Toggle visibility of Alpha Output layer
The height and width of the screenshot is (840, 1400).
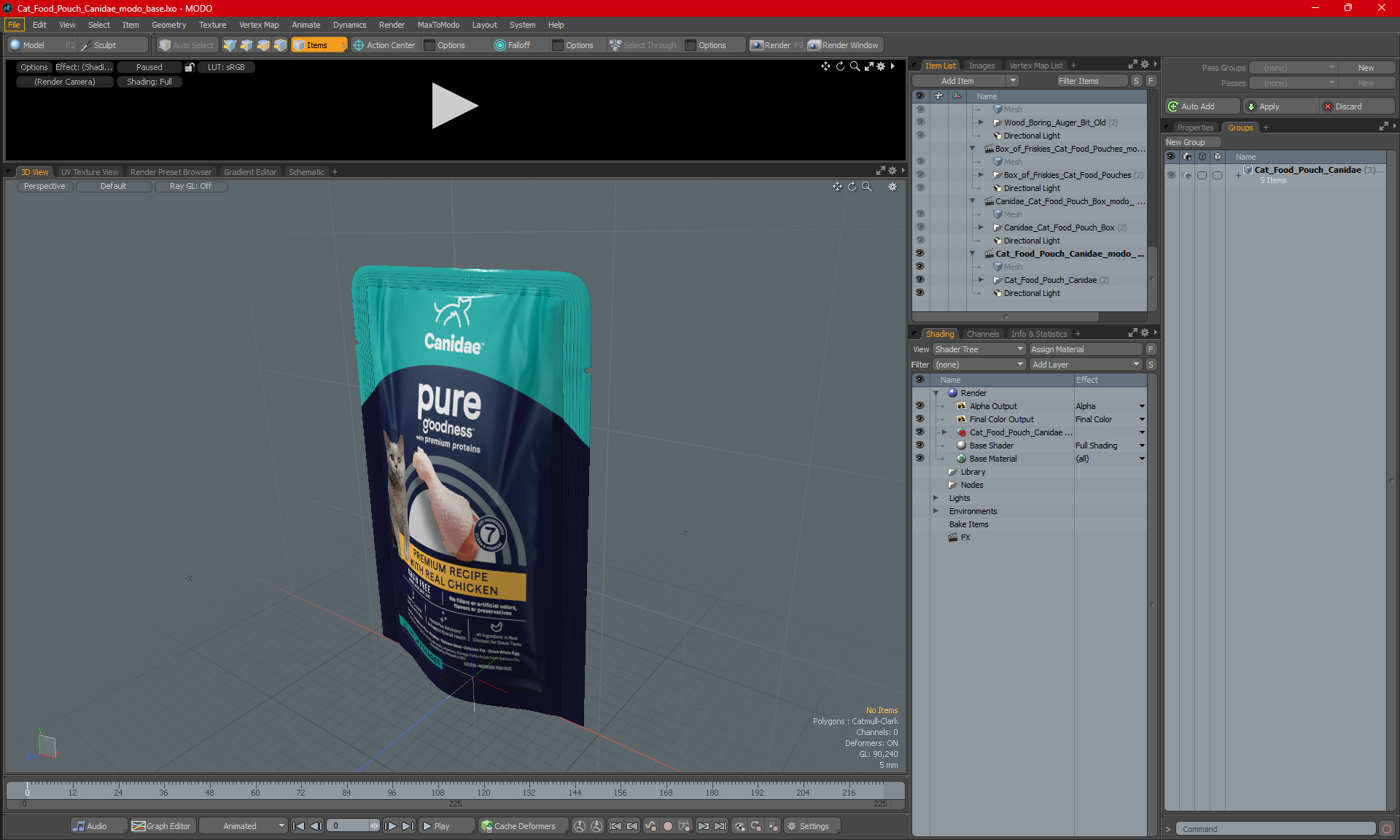coord(919,406)
